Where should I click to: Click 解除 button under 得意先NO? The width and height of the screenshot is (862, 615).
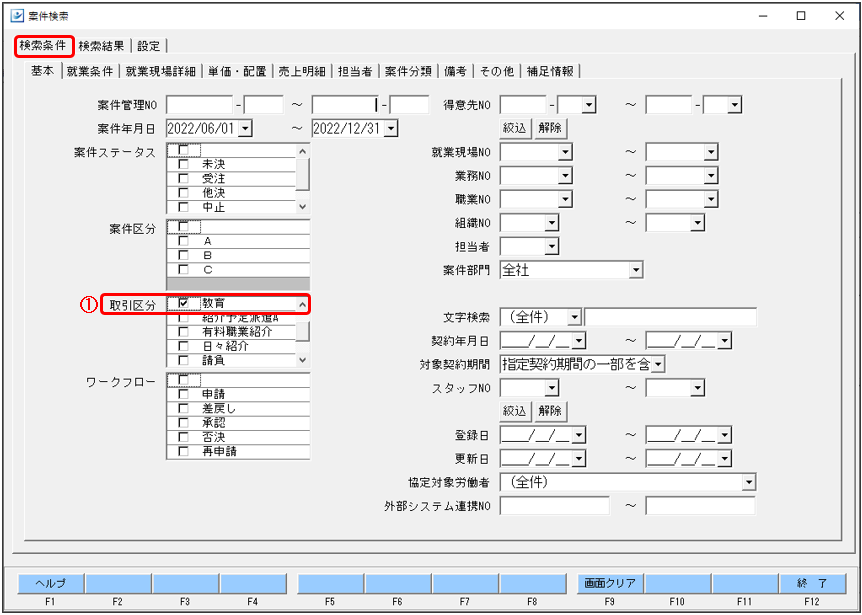(x=550, y=128)
